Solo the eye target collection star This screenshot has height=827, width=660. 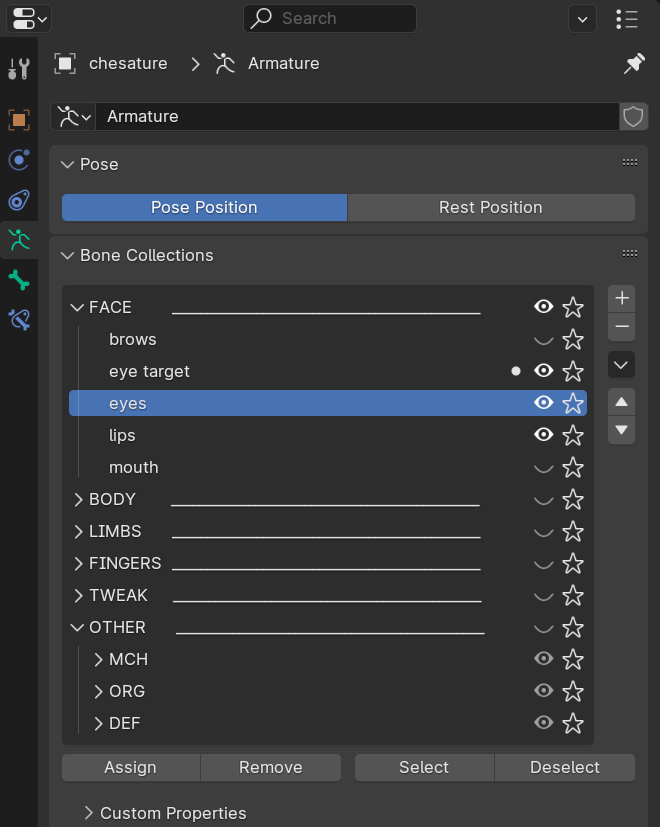click(573, 372)
